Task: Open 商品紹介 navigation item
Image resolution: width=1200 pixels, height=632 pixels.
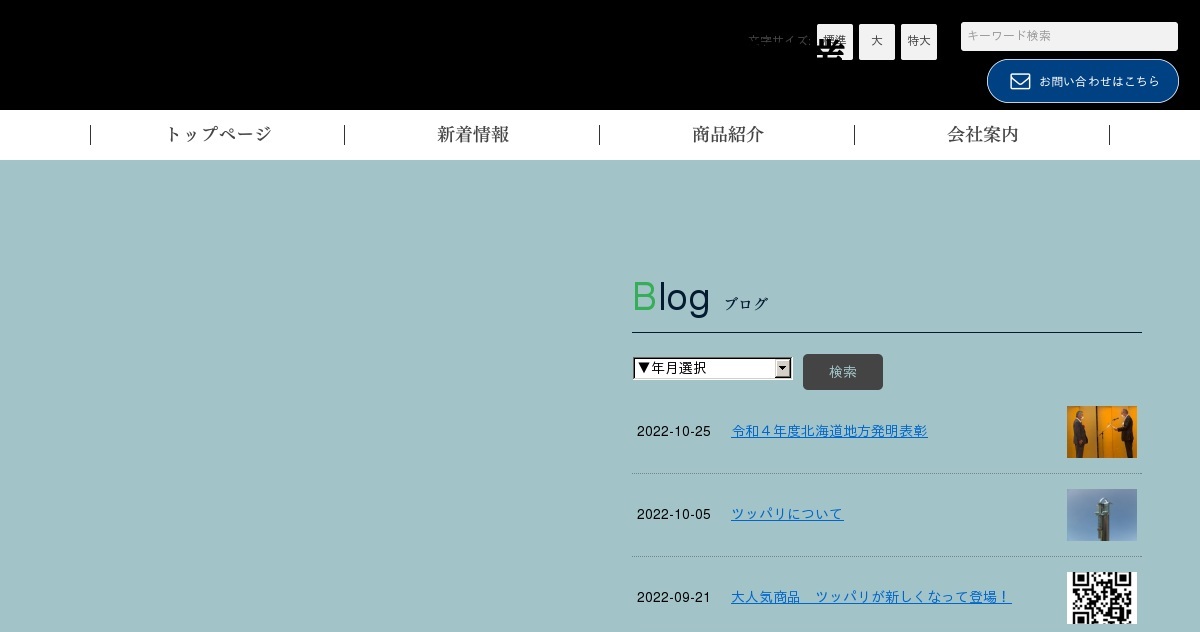Action: 728,135
